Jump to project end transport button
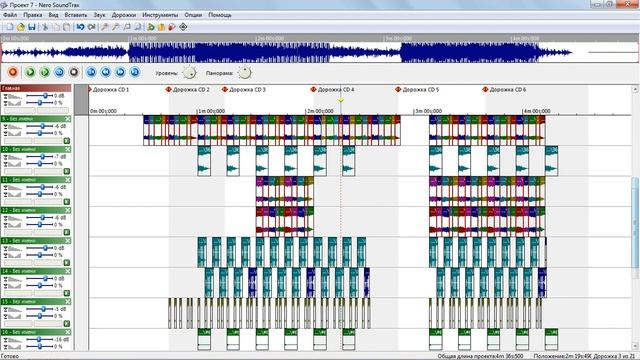 (x=135, y=72)
